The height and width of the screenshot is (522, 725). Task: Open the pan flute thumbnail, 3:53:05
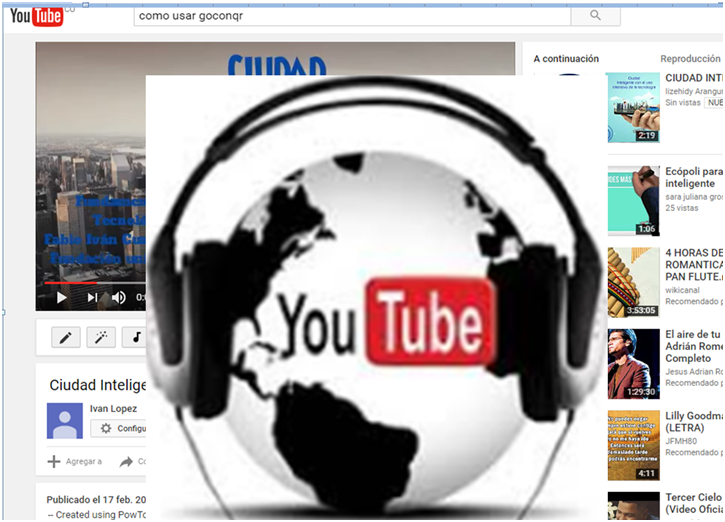coord(633,282)
